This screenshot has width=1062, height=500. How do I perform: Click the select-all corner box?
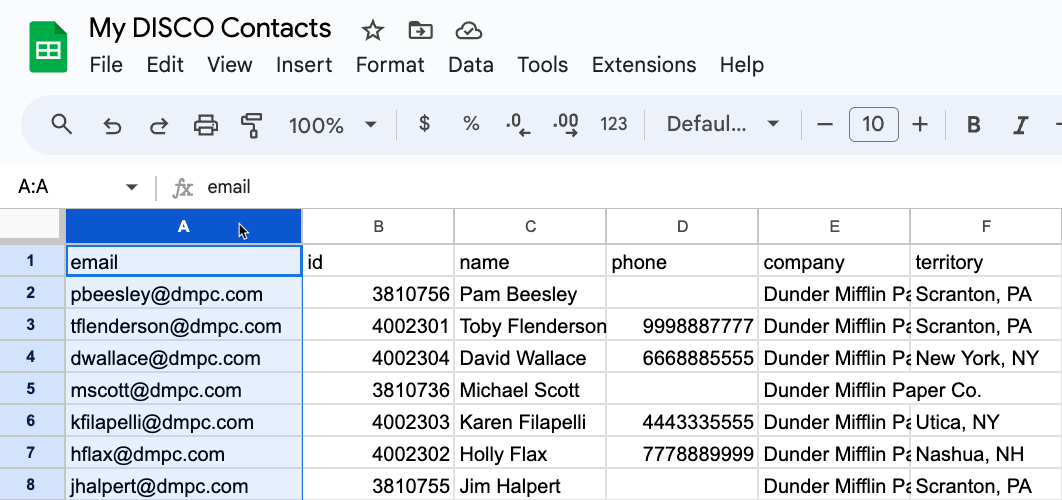coord(33,226)
